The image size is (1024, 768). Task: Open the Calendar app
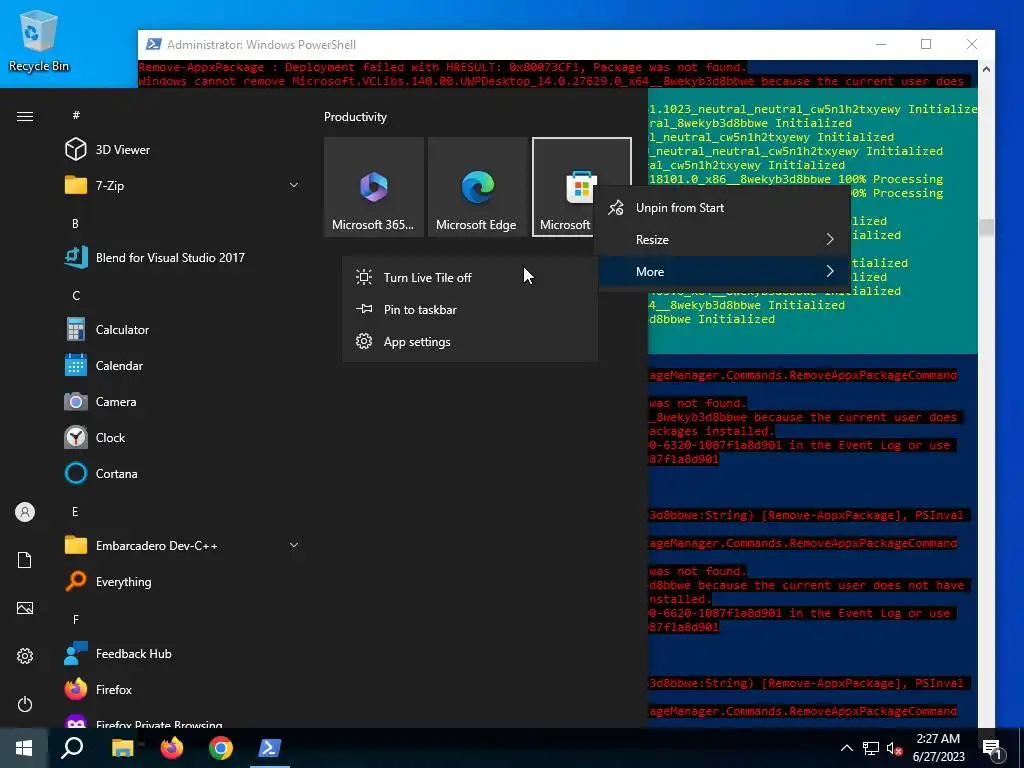click(x=183, y=366)
